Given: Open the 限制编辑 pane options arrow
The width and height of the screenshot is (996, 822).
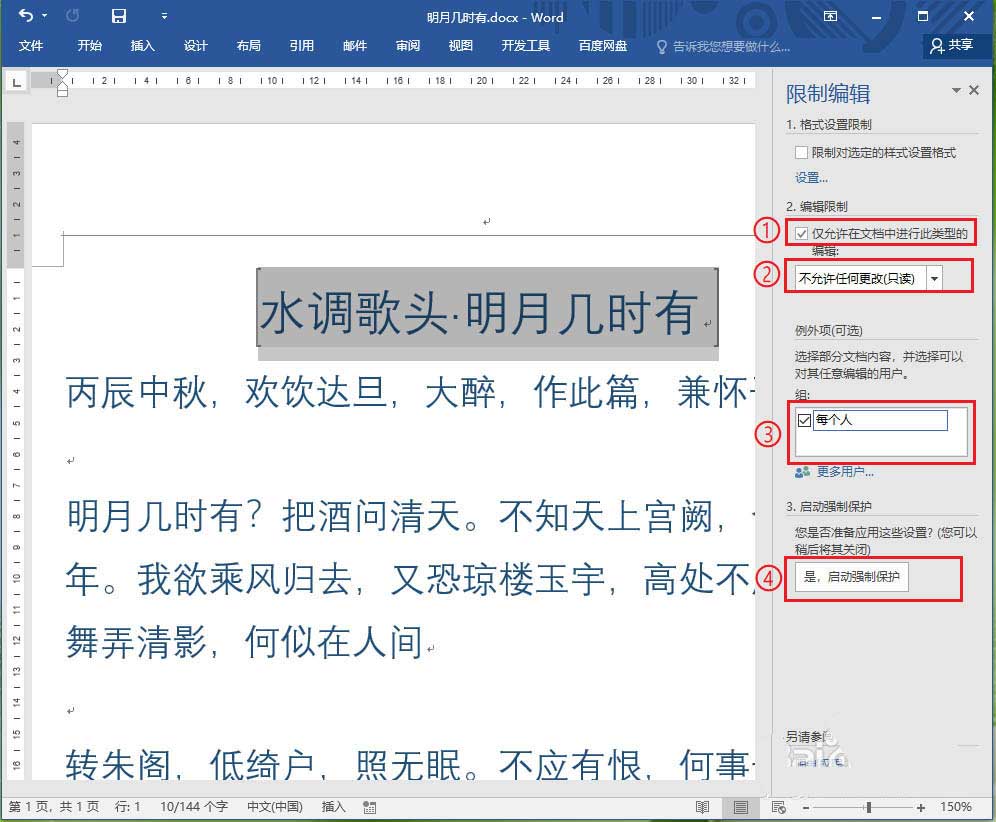Looking at the screenshot, I should 956,91.
